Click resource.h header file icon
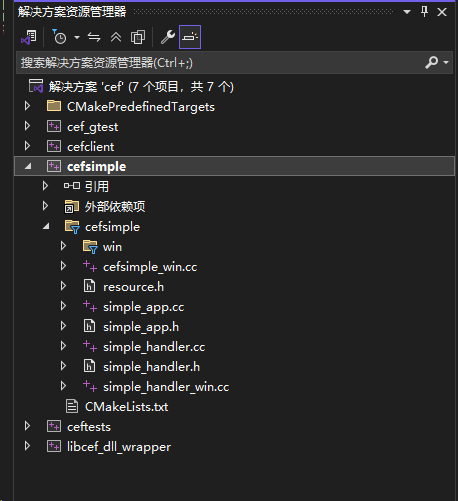458x501 pixels. pyautogui.click(x=89, y=286)
